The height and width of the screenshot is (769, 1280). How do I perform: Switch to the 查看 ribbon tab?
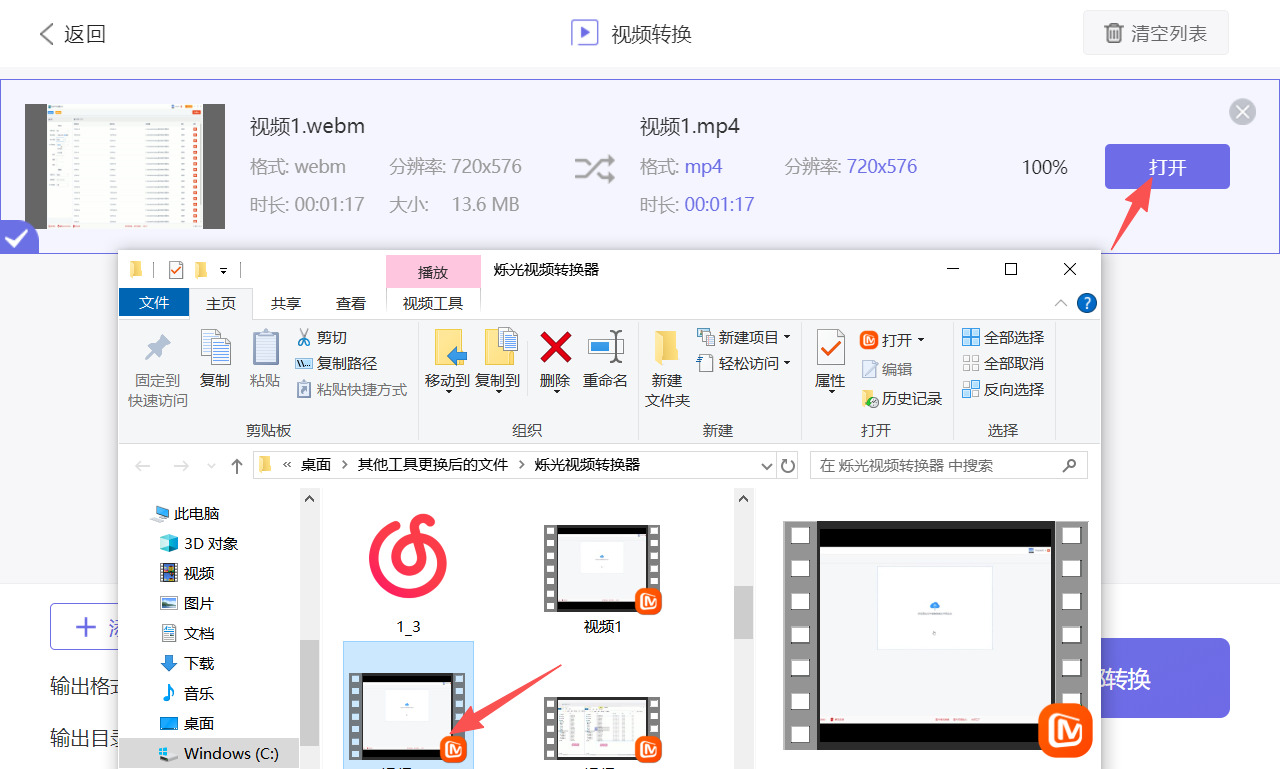point(351,303)
